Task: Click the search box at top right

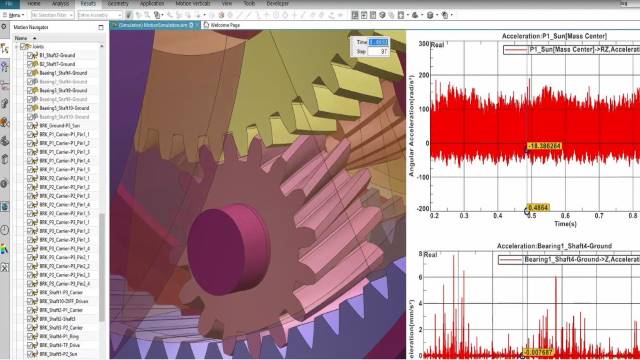Action: point(629,4)
